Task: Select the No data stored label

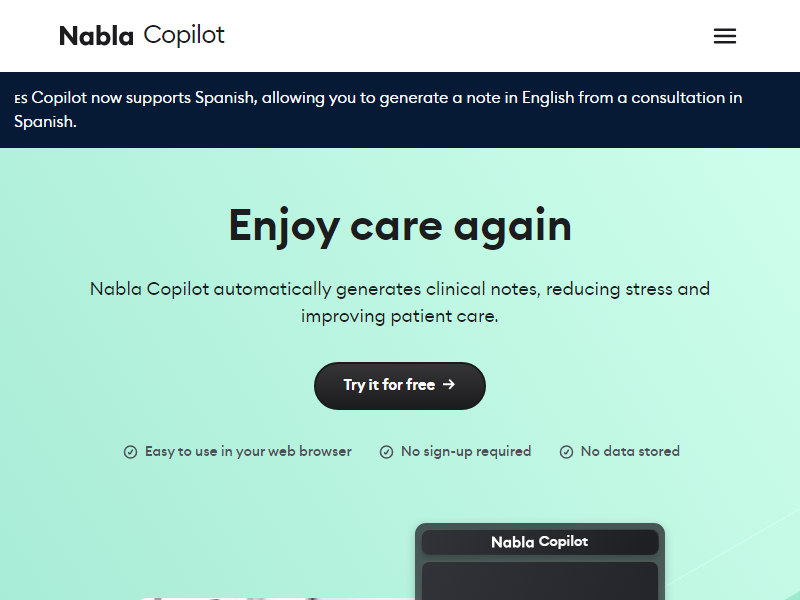Action: pos(630,452)
